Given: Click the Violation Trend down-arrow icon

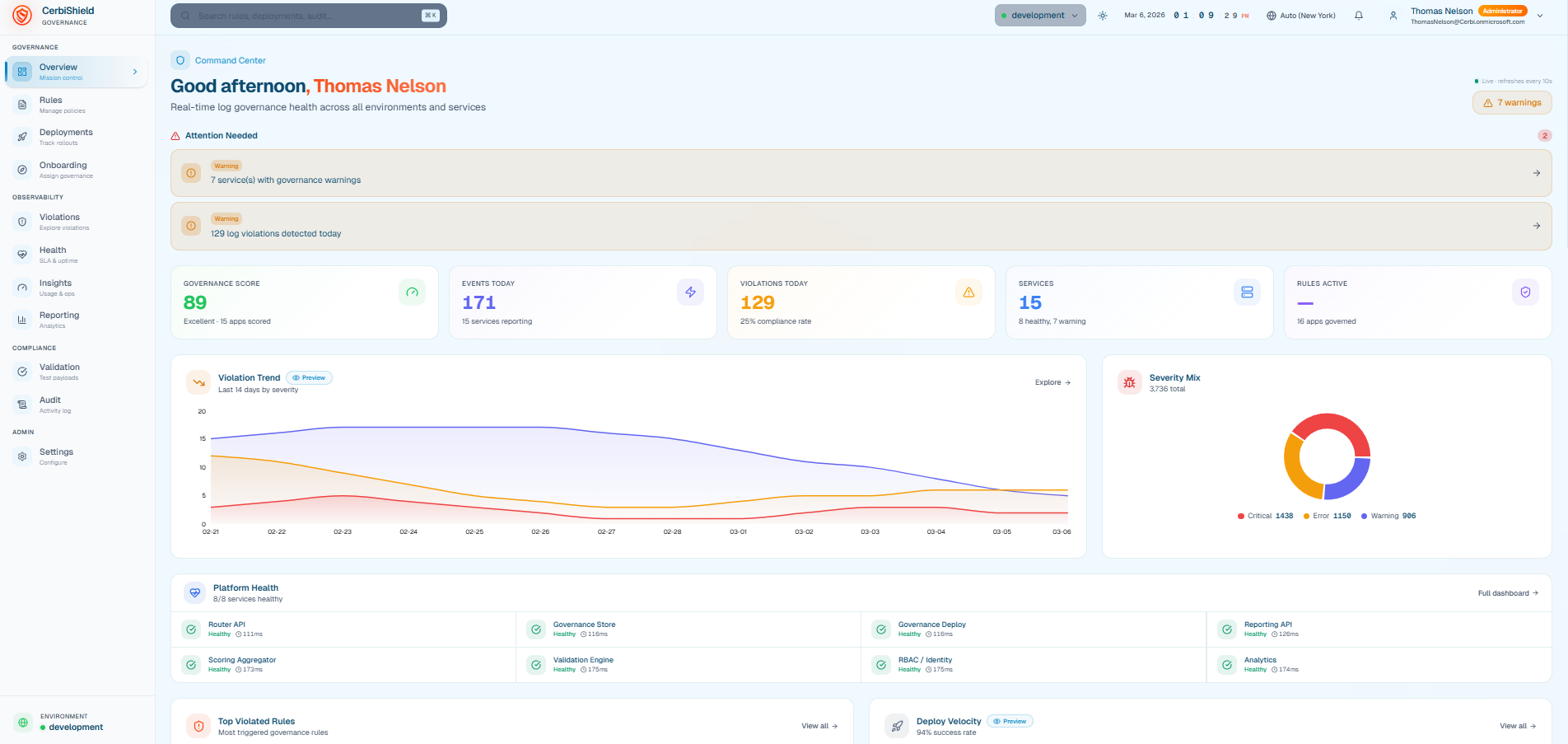Looking at the screenshot, I should (x=198, y=382).
